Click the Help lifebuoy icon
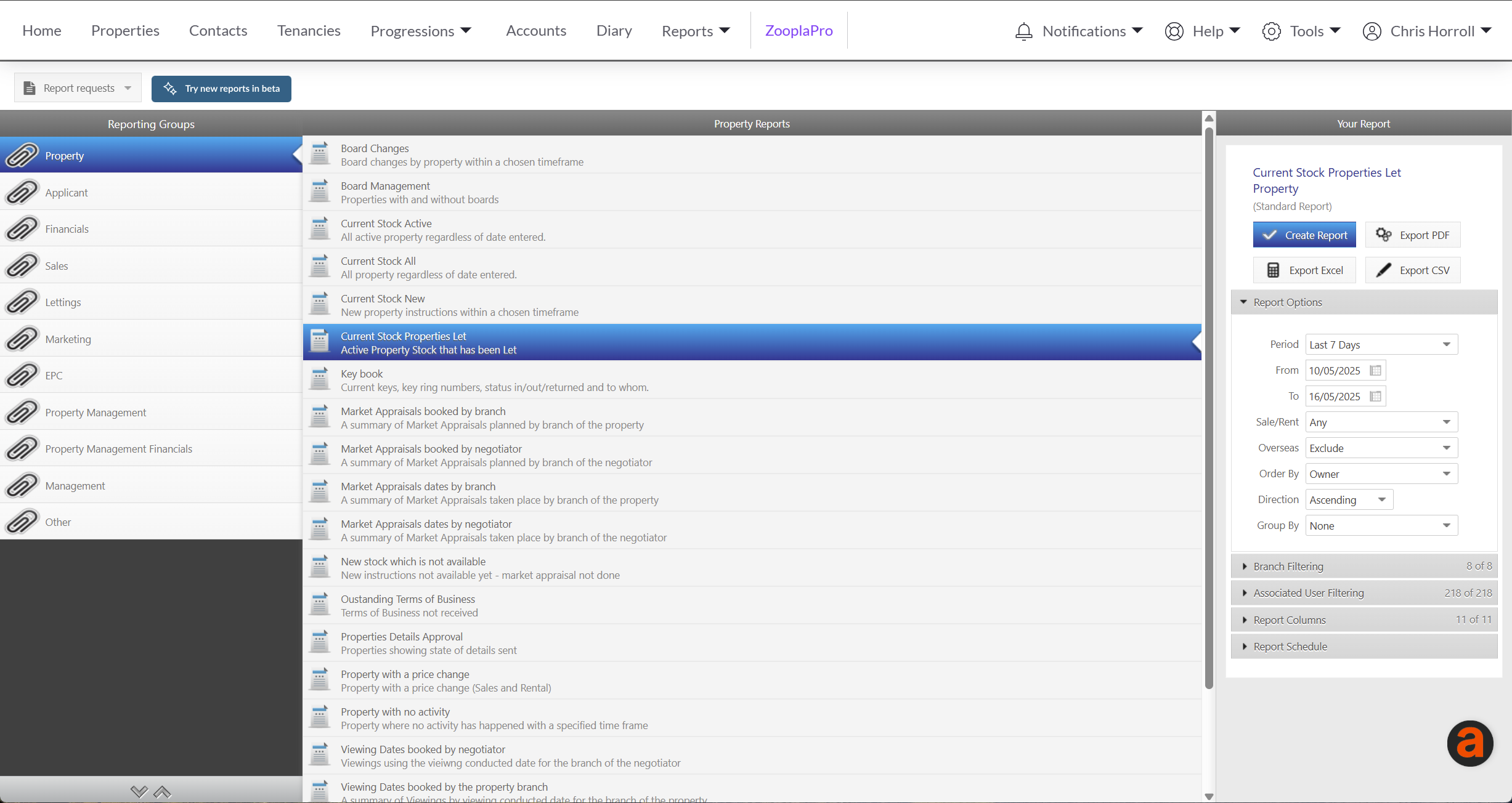This screenshot has height=803, width=1512. click(x=1174, y=31)
